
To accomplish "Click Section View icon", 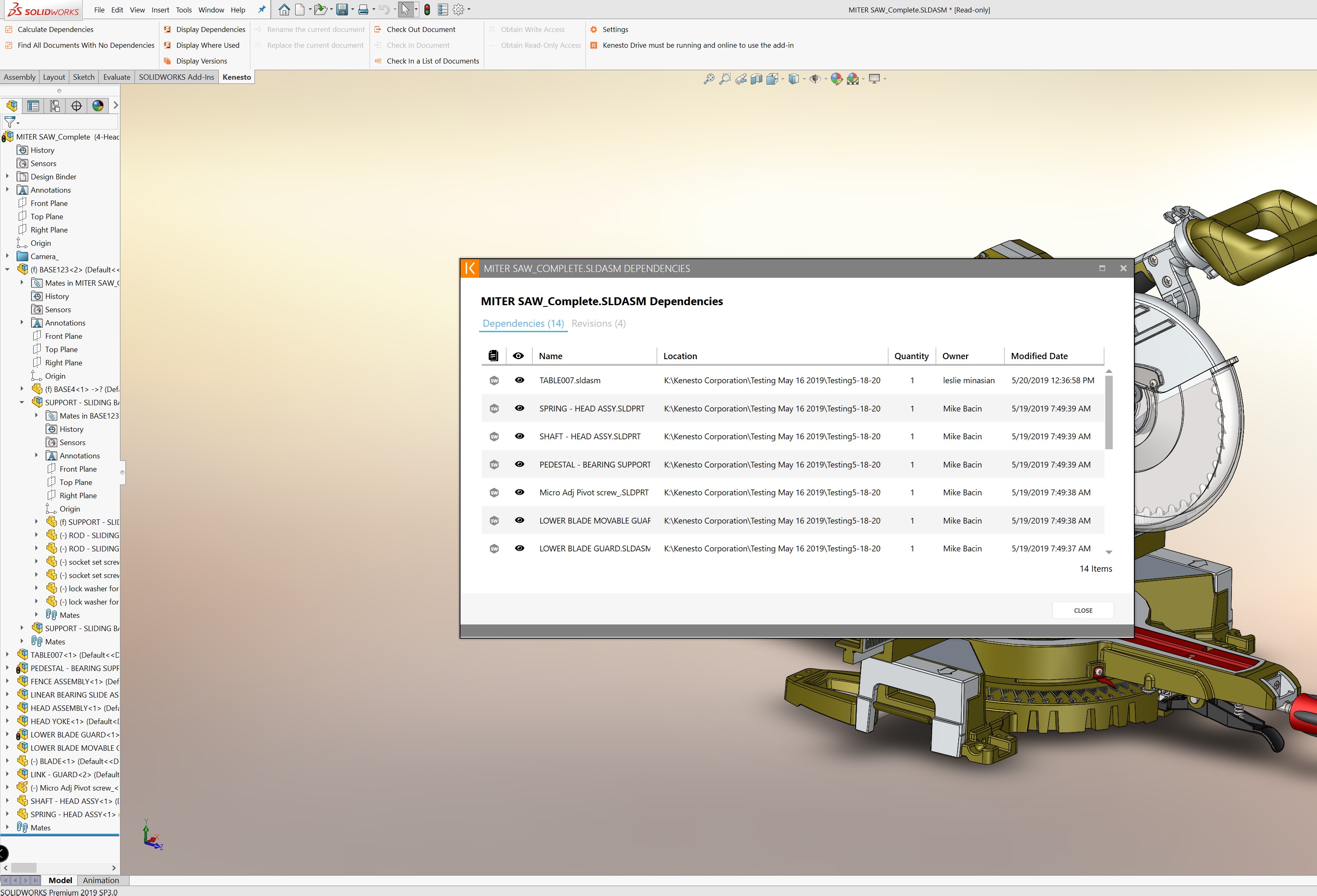I will [756, 79].
